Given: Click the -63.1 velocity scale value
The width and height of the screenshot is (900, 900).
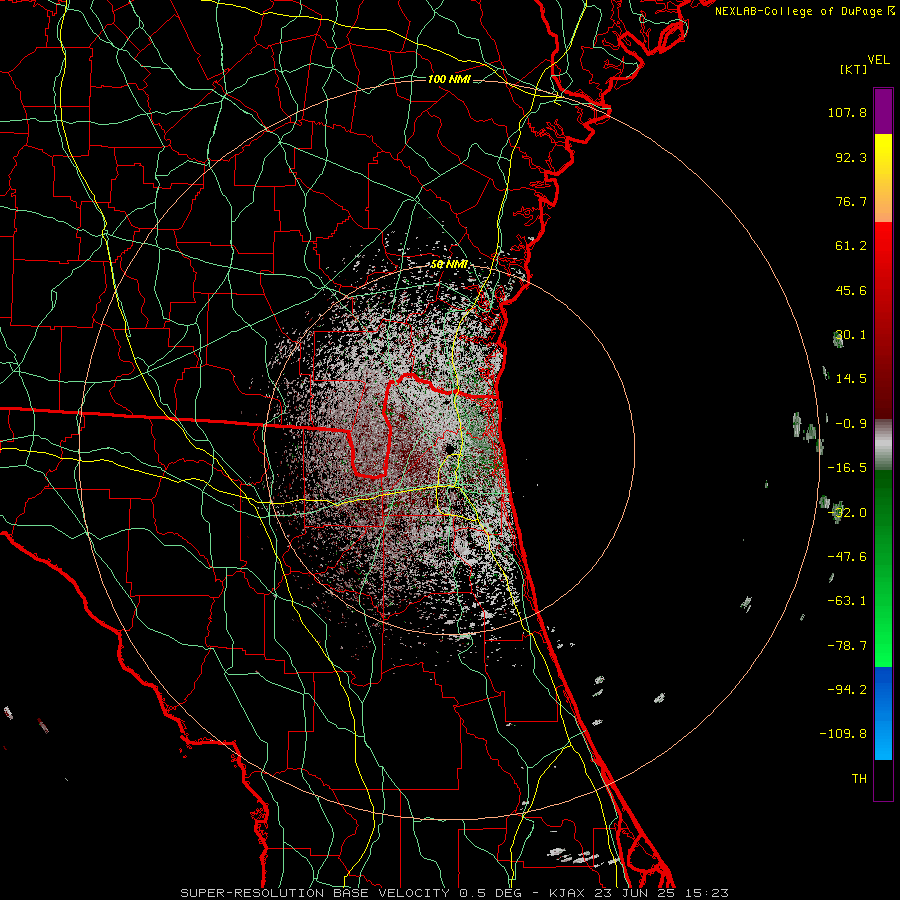Looking at the screenshot, I should [847, 601].
